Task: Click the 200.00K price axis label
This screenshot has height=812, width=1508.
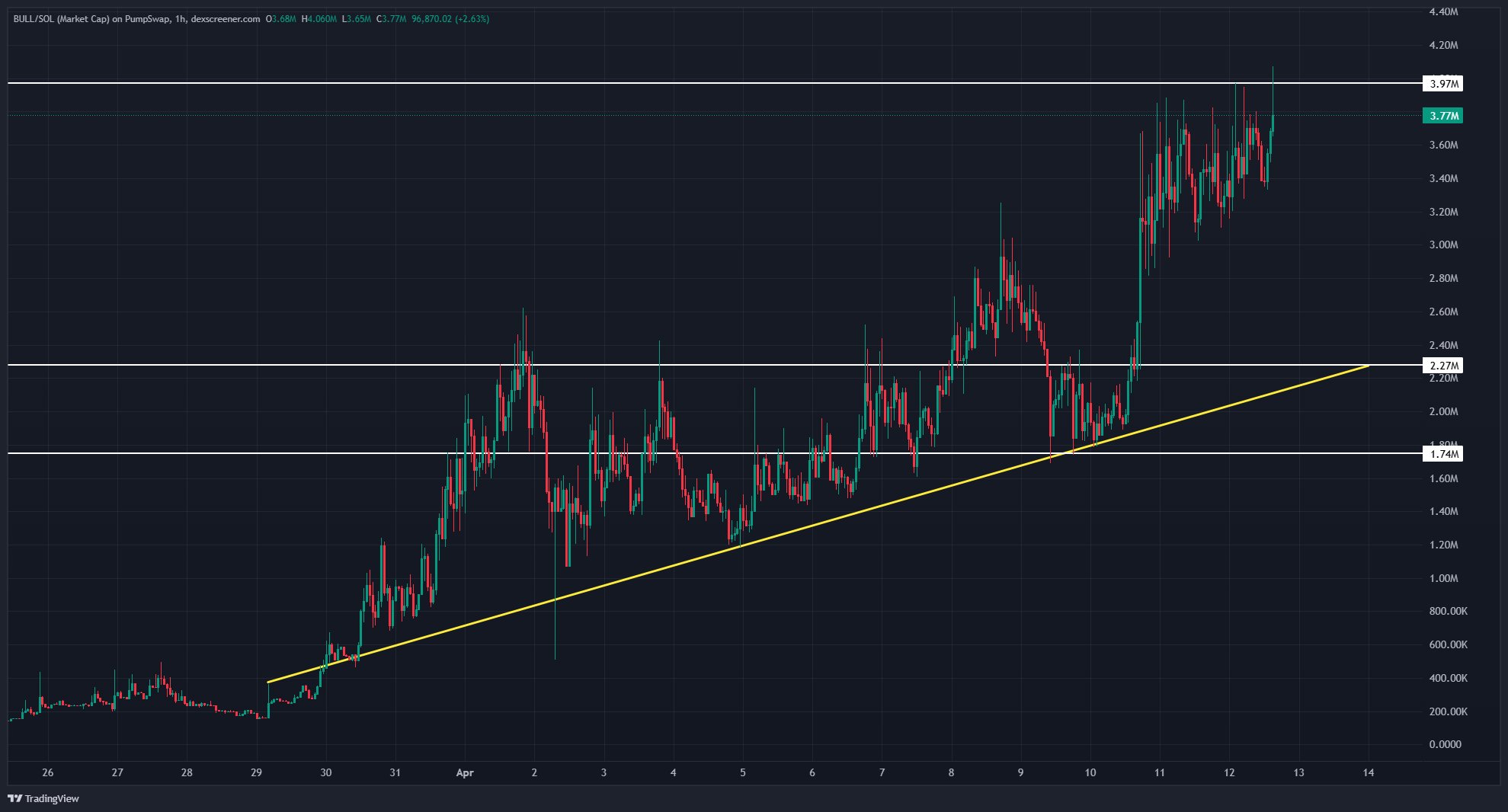Action: point(1448,711)
